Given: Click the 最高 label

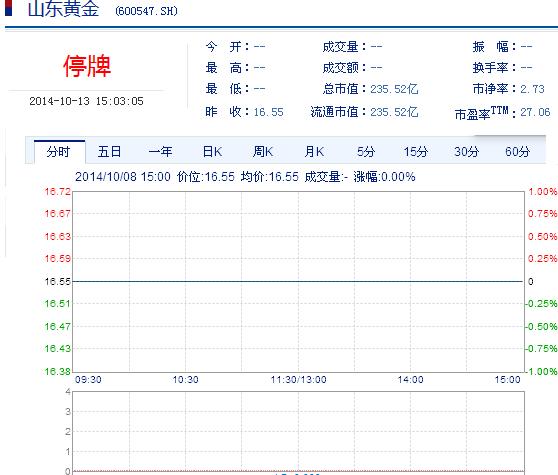Looking at the screenshot, I should click(226, 68).
